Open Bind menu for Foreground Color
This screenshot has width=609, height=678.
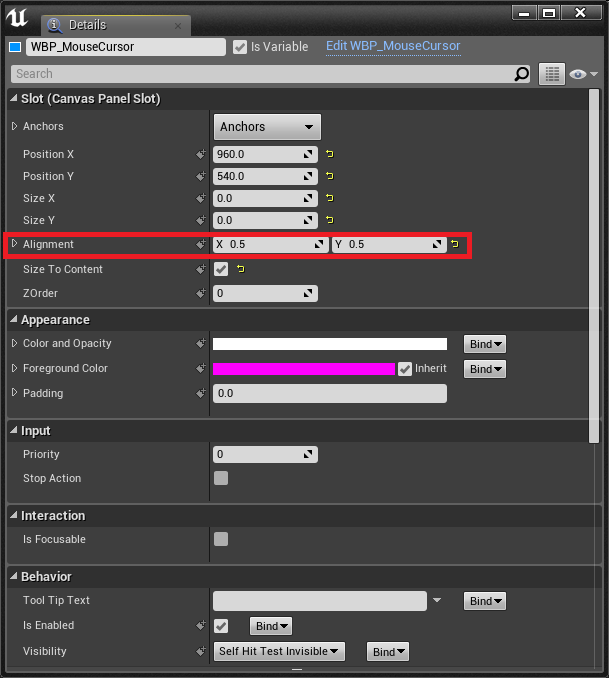pyautogui.click(x=485, y=369)
